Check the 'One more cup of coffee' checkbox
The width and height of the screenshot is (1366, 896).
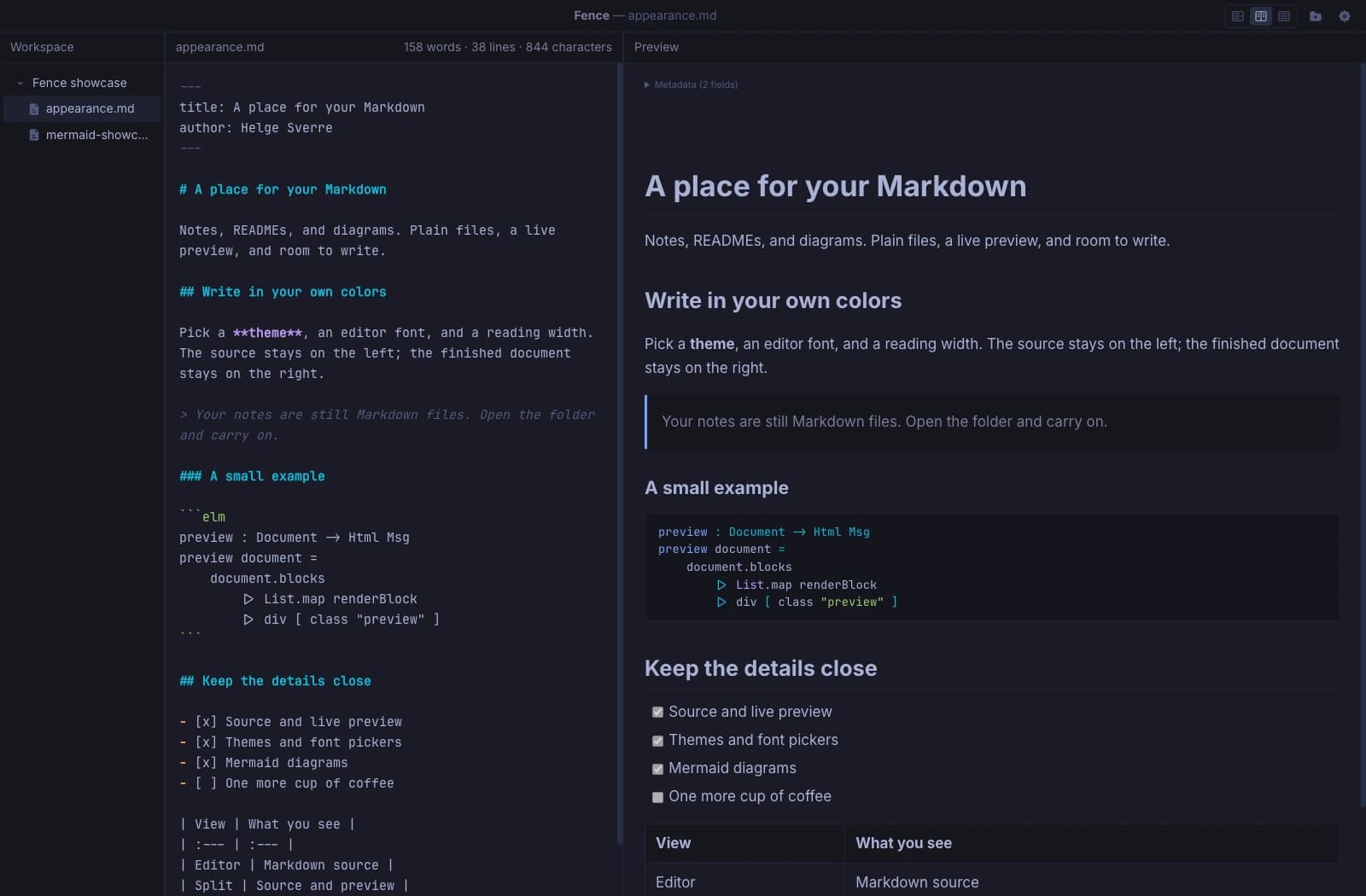click(657, 797)
